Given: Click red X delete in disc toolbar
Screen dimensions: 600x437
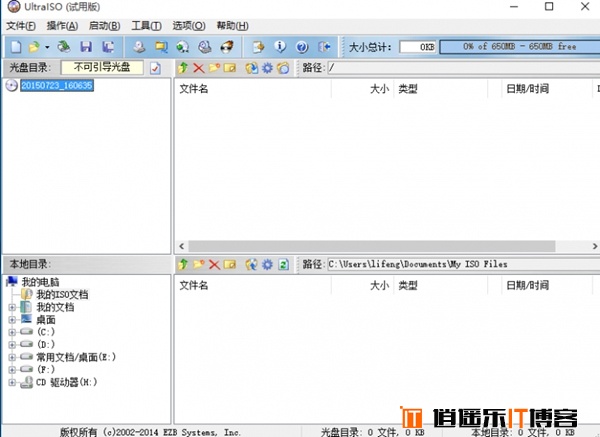Looking at the screenshot, I should pos(199,68).
